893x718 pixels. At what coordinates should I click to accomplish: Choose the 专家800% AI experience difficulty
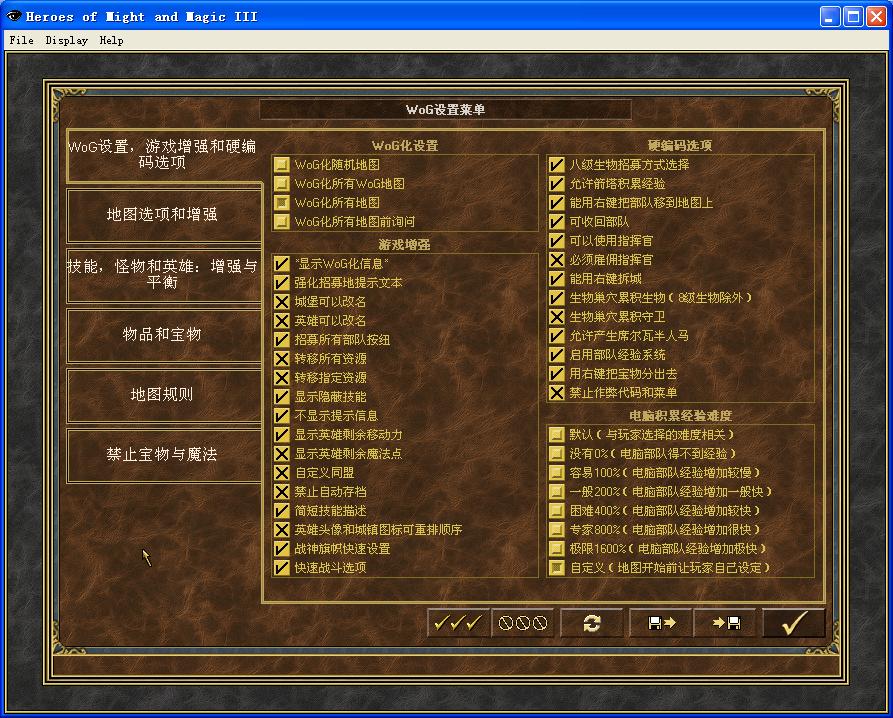point(557,530)
